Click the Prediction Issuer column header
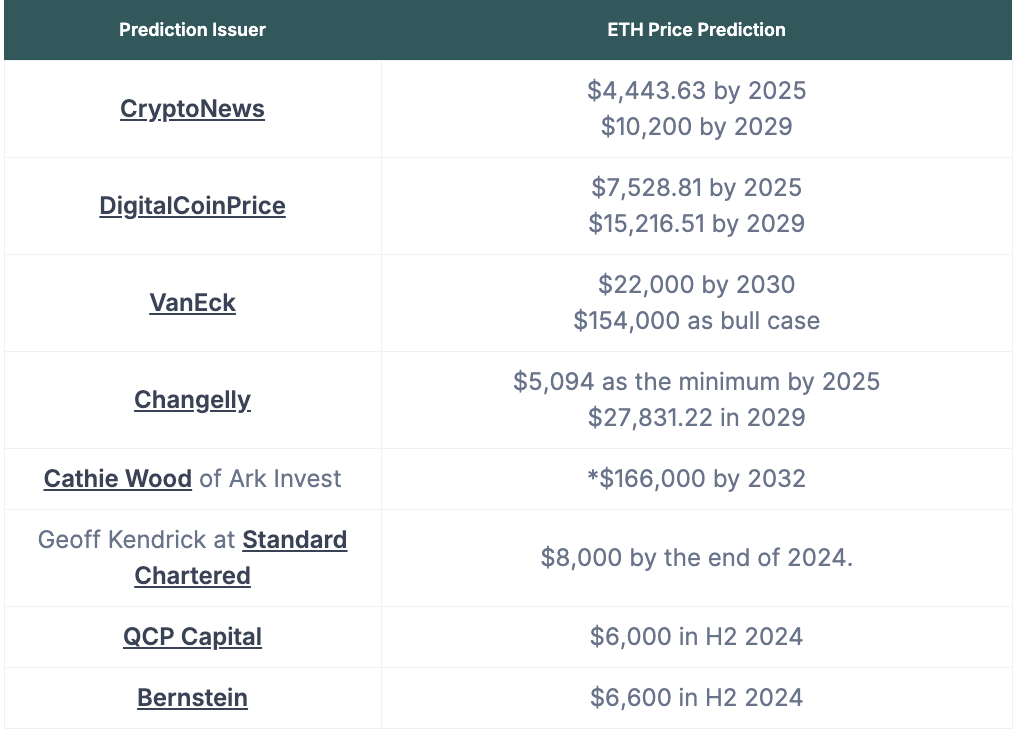 [192, 30]
